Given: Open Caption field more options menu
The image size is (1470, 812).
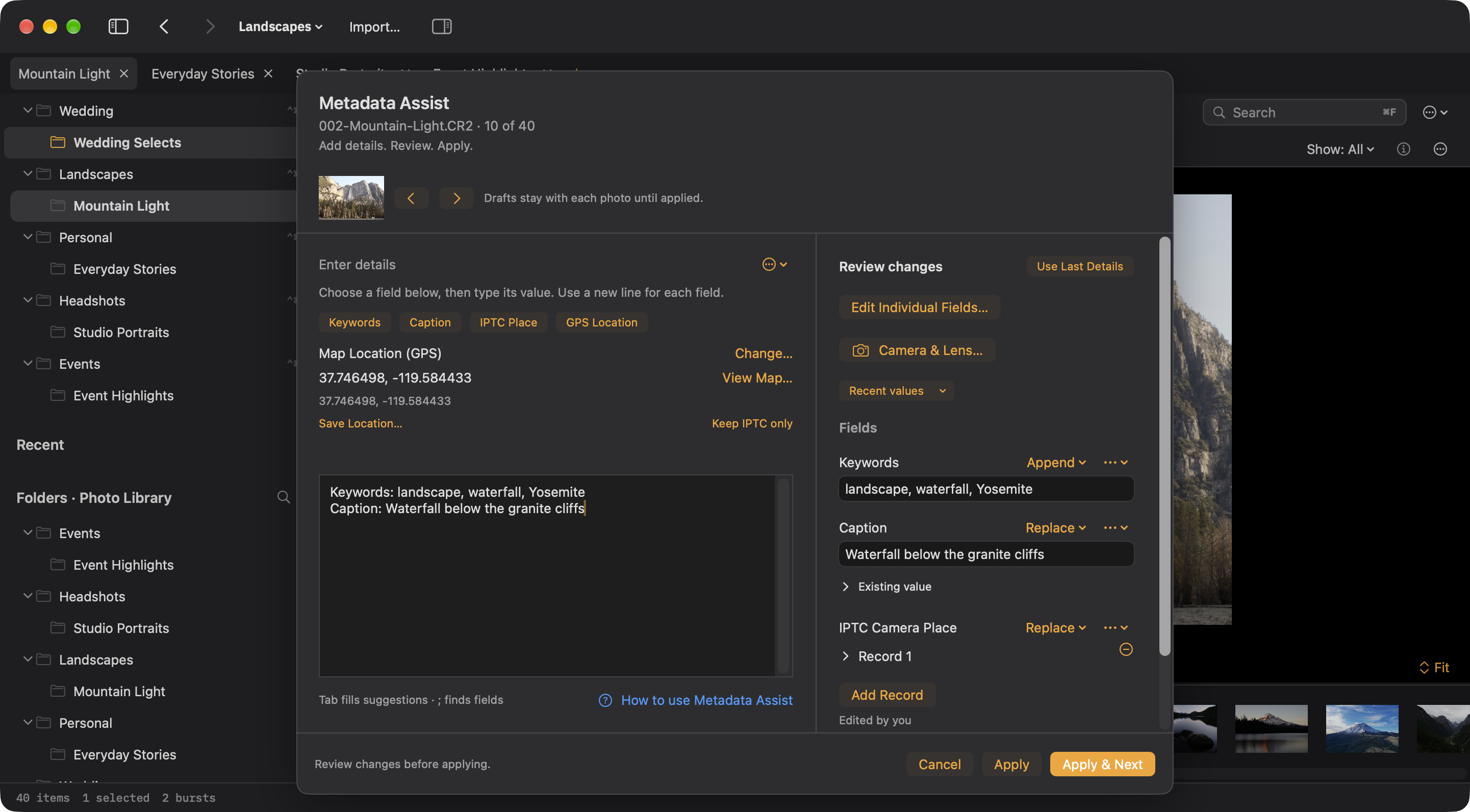Looking at the screenshot, I should [x=1115, y=528].
